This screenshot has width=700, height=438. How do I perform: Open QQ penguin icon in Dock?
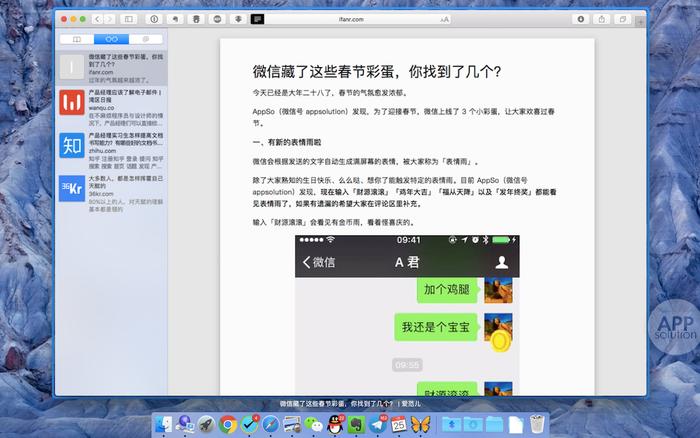(x=335, y=425)
